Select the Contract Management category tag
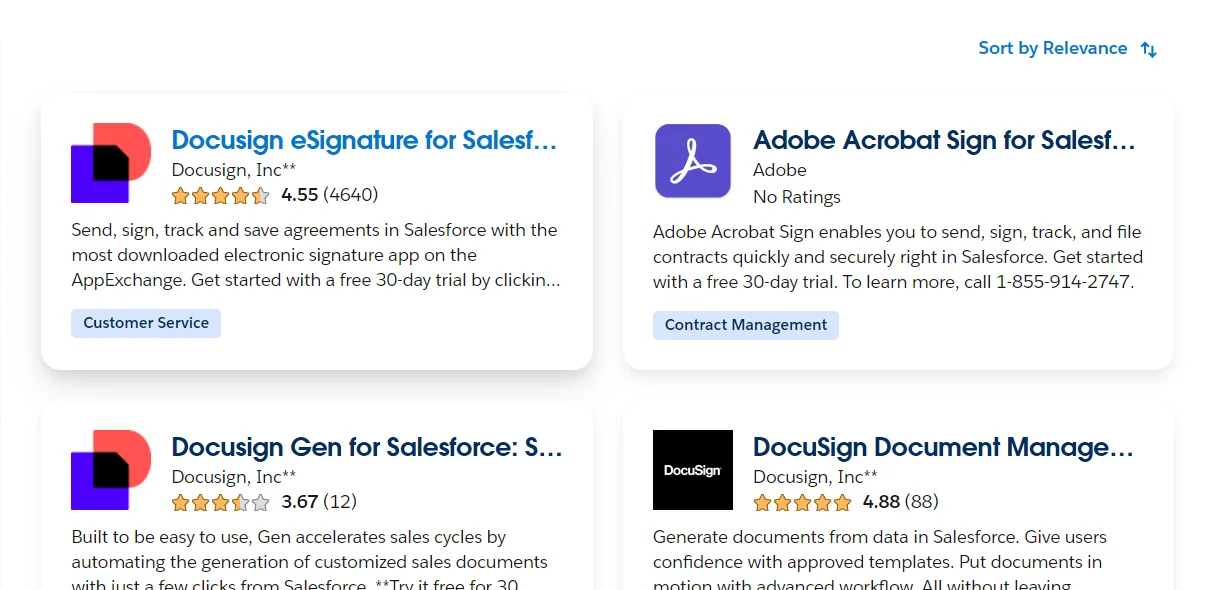 [x=745, y=325]
